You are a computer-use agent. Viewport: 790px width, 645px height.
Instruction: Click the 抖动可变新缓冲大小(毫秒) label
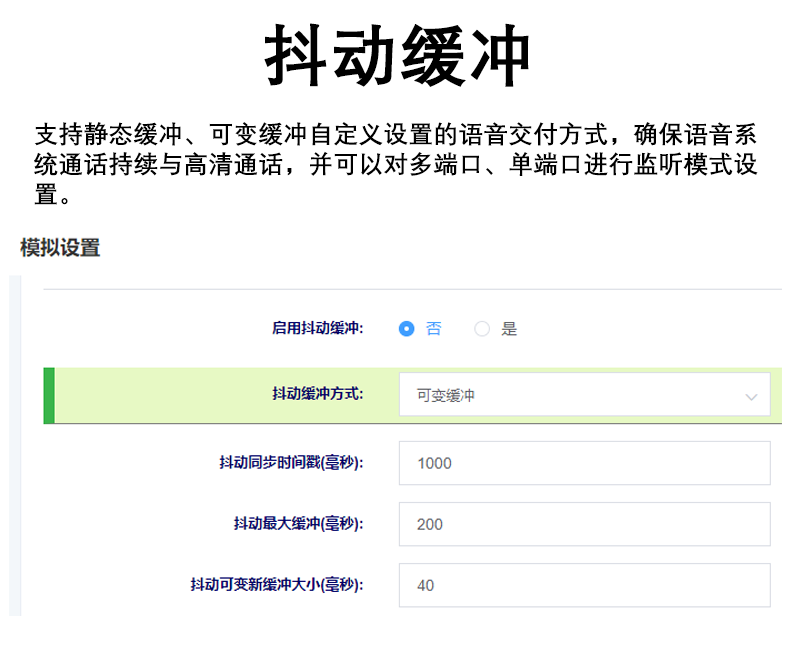pyautogui.click(x=277, y=584)
